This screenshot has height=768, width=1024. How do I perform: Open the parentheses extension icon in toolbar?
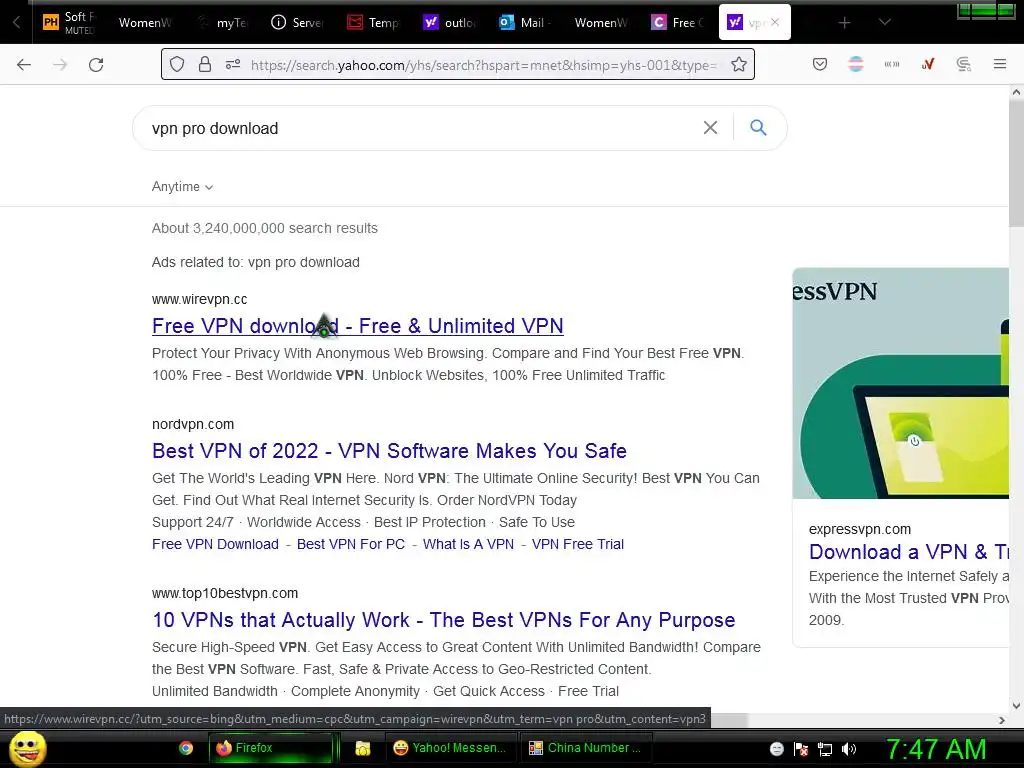(x=891, y=64)
